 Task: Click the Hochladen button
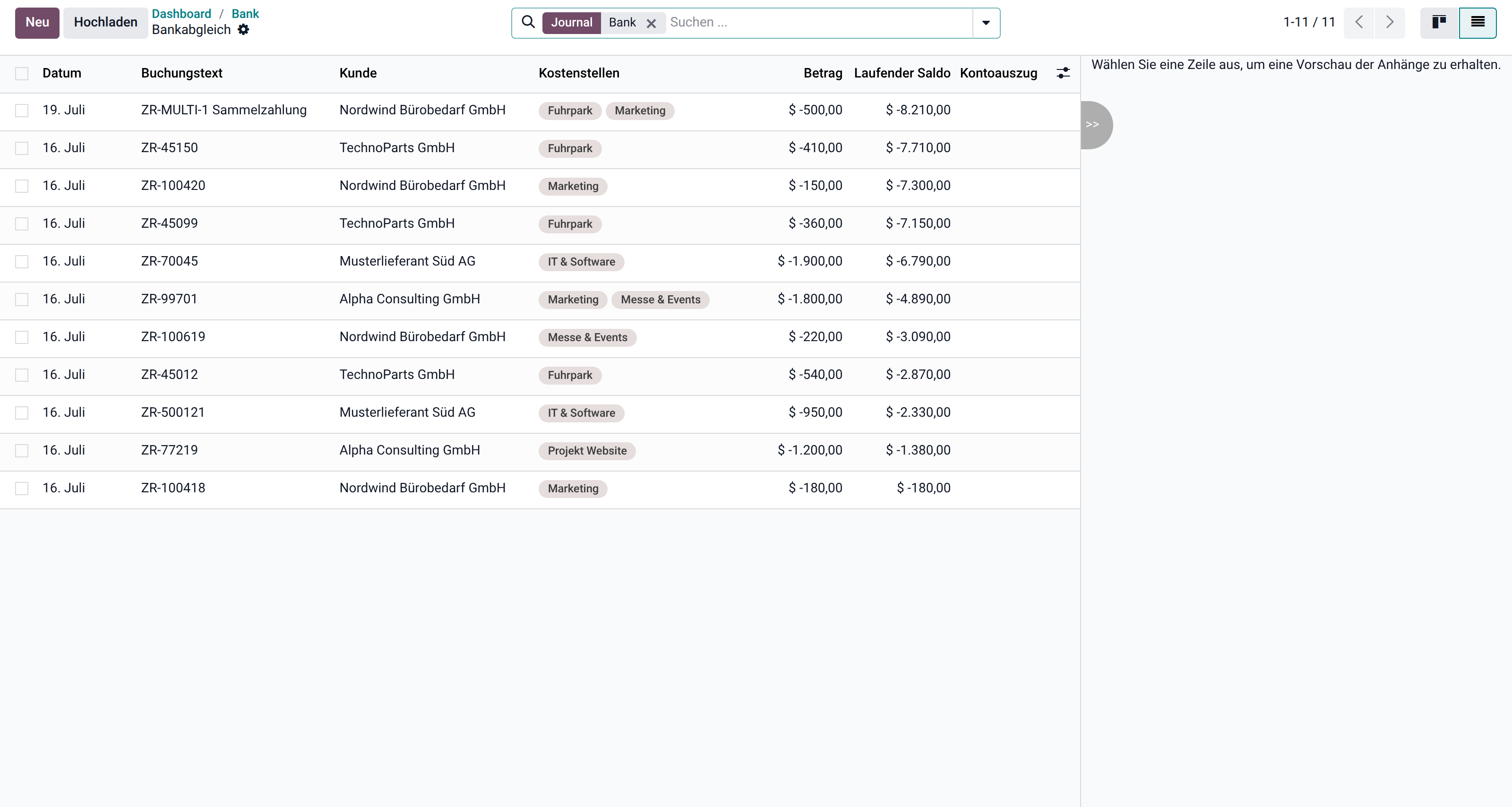[105, 22]
